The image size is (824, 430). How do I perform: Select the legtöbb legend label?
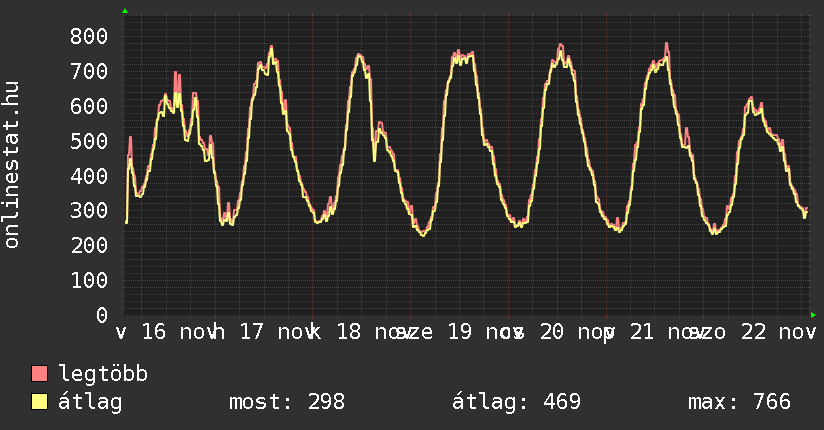(104, 375)
